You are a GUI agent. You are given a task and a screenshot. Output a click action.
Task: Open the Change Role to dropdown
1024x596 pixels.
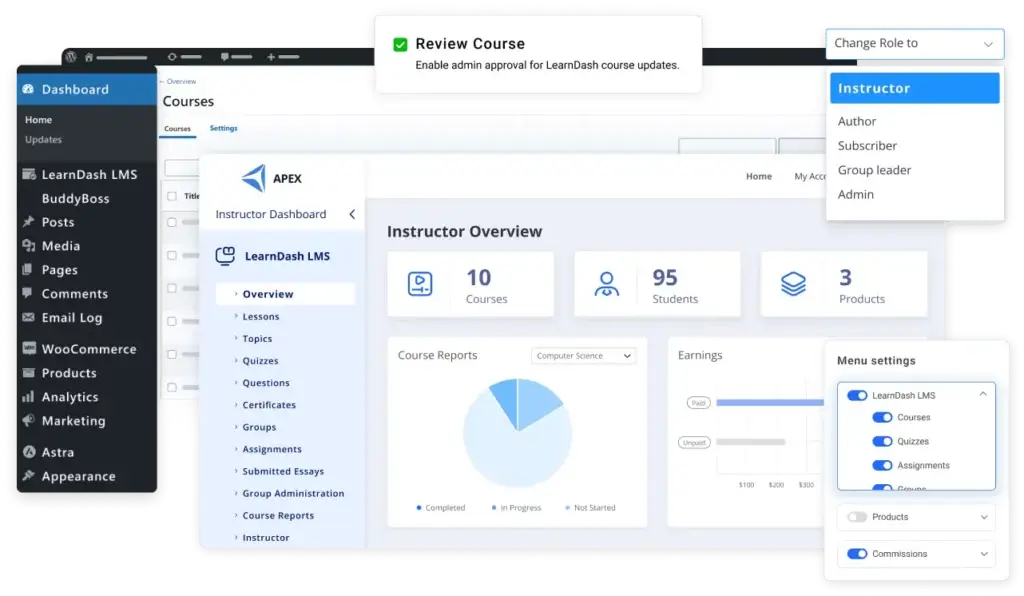click(x=914, y=44)
